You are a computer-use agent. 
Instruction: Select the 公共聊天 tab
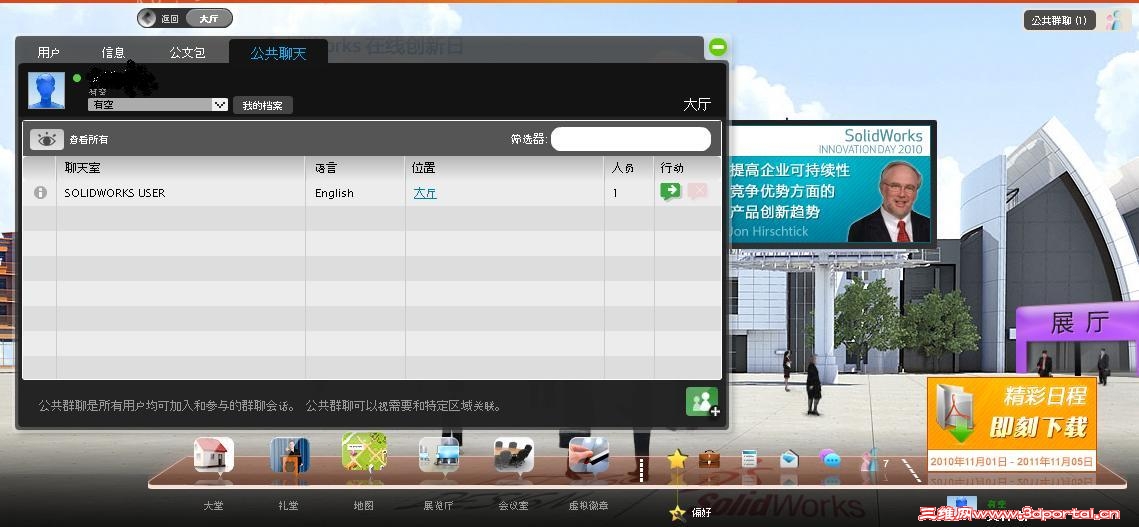click(x=278, y=53)
